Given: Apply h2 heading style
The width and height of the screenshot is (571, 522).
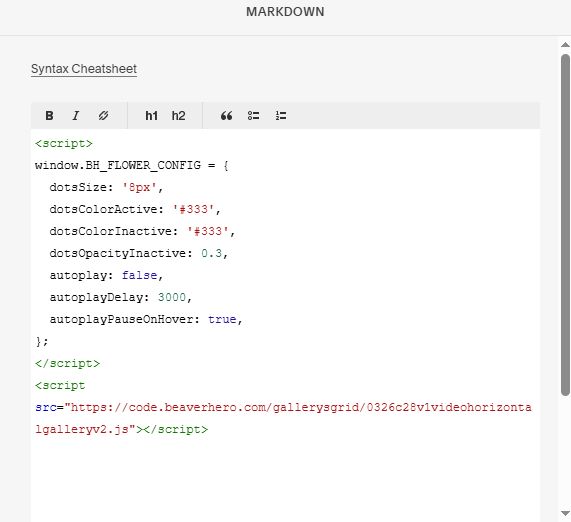Looking at the screenshot, I should (x=178, y=116).
